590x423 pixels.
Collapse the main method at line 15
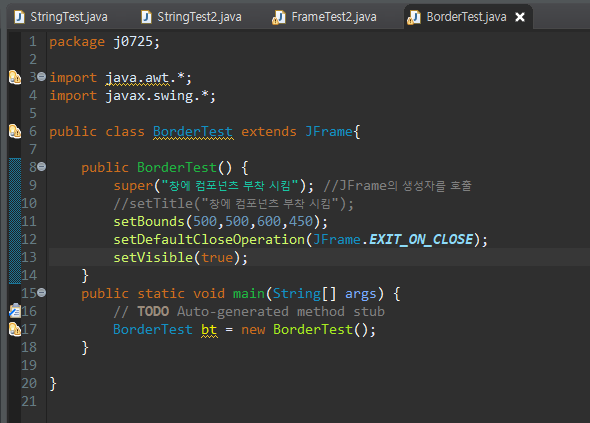click(41, 292)
